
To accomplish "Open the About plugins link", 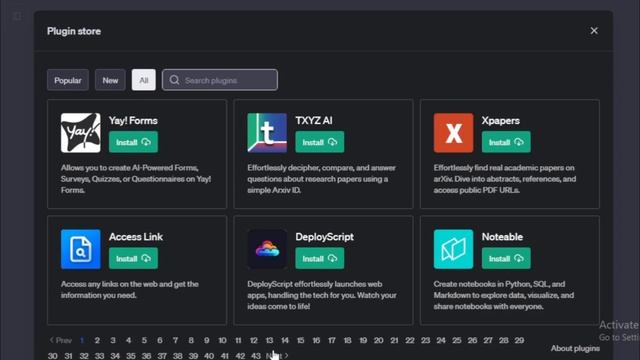I will (575, 348).
